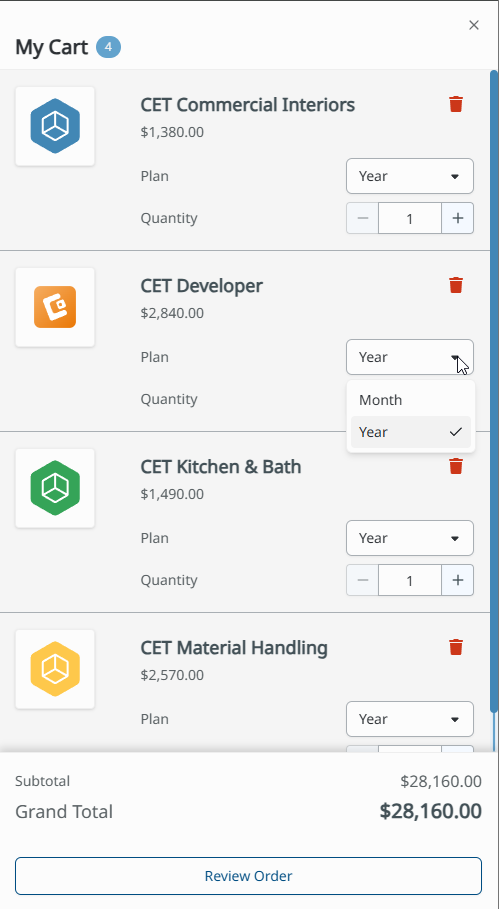
Task: Collapse the CET Developer Plan dropdown
Action: 410,357
